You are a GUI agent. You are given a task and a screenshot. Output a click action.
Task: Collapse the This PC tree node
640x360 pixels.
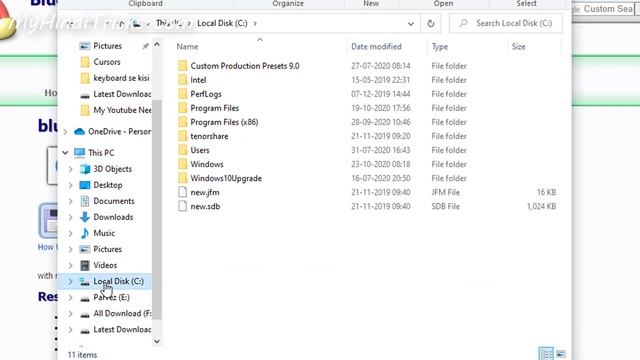[65, 153]
